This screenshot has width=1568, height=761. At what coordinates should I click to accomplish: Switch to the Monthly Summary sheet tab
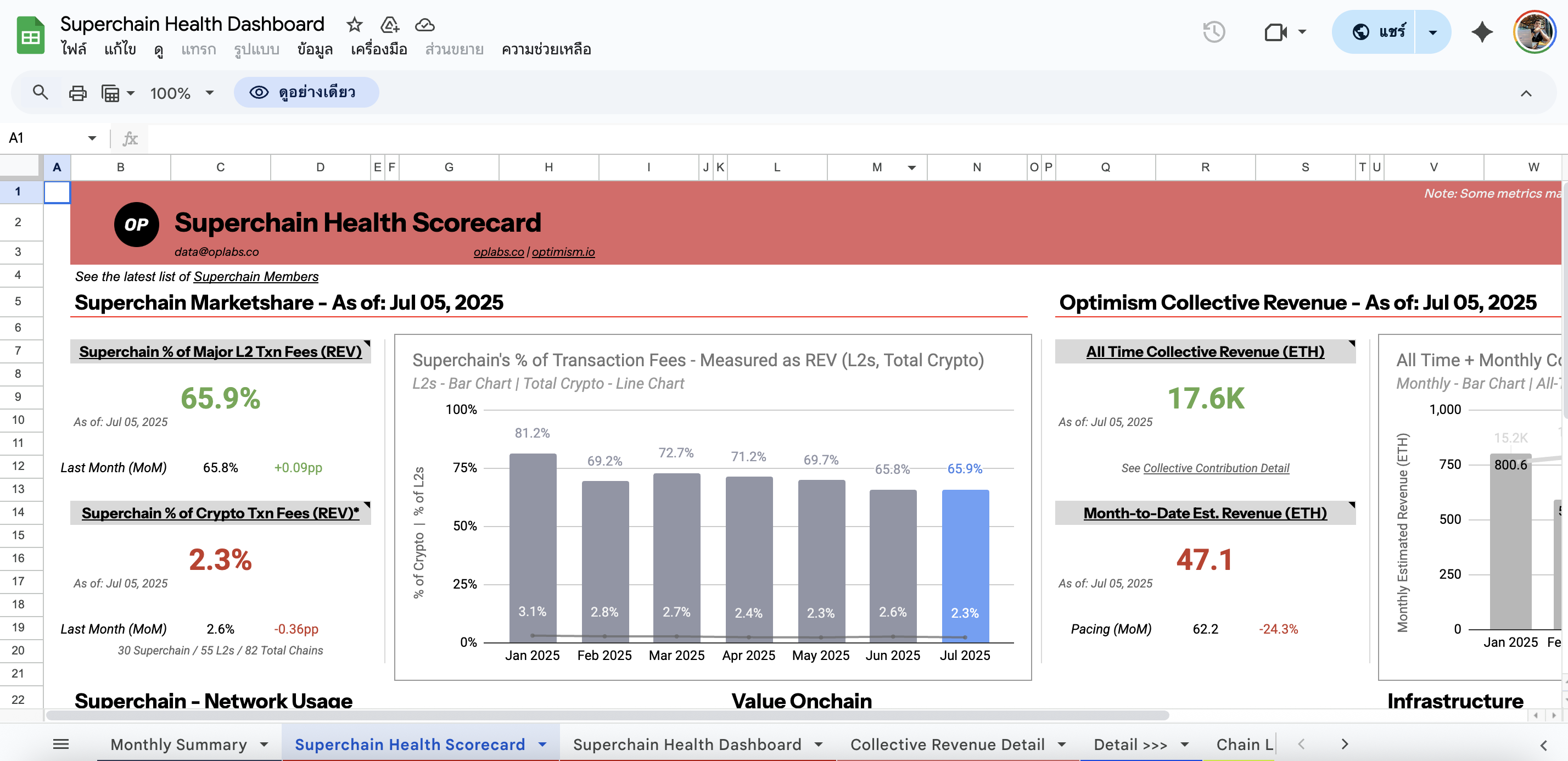tap(178, 744)
